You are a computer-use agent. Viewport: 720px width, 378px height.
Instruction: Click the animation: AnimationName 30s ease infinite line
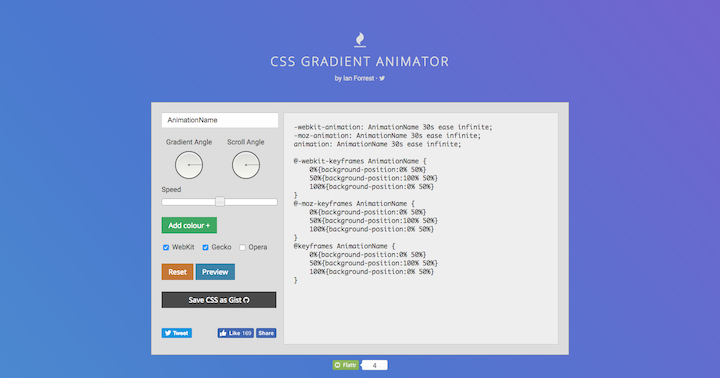377,144
